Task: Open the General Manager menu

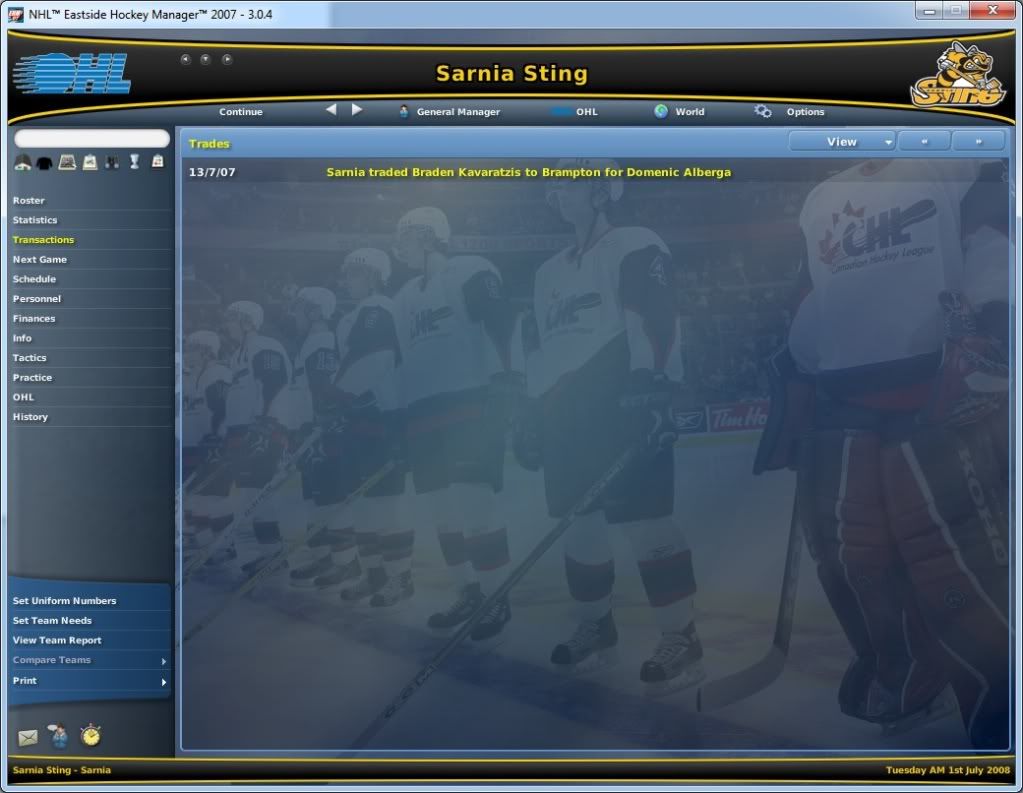Action: (458, 112)
